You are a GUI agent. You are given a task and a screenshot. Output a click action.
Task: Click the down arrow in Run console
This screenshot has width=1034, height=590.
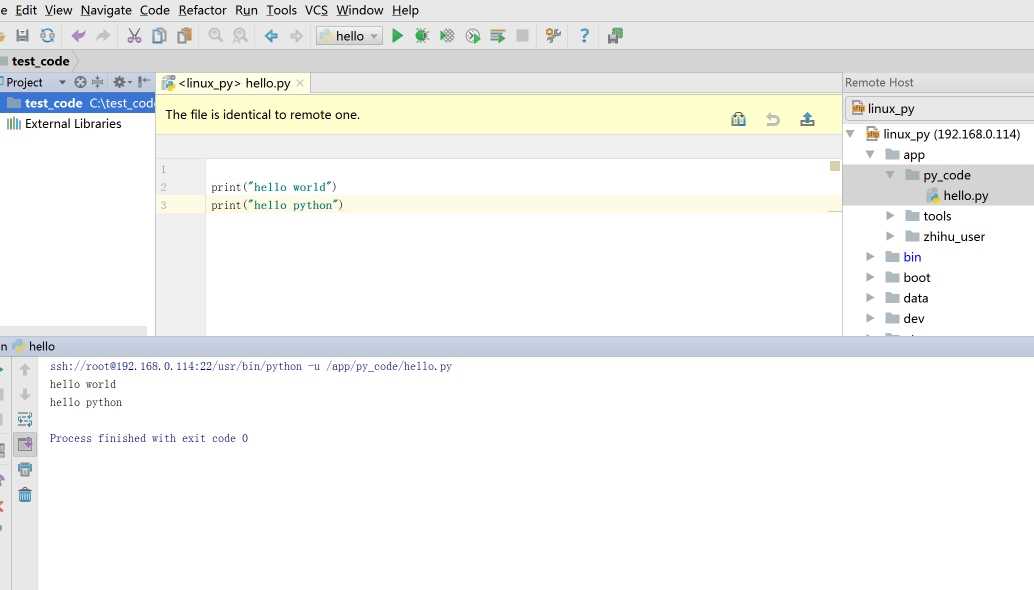[x=24, y=394]
